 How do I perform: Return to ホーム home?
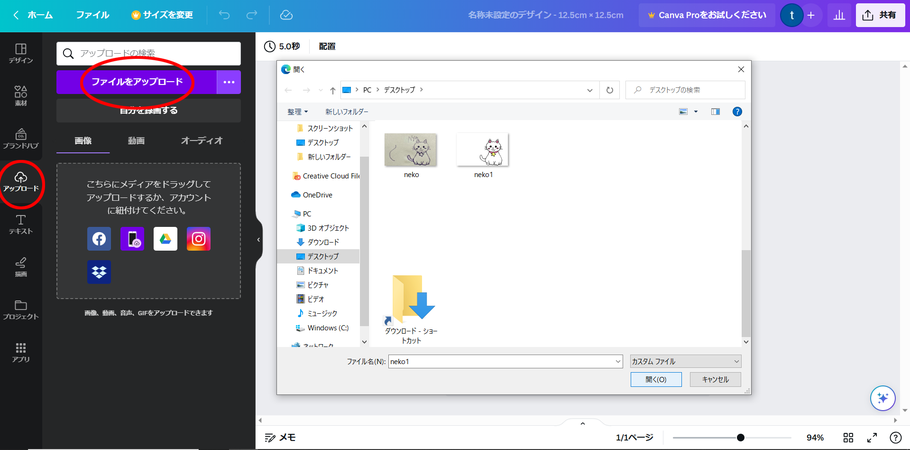click(x=33, y=15)
